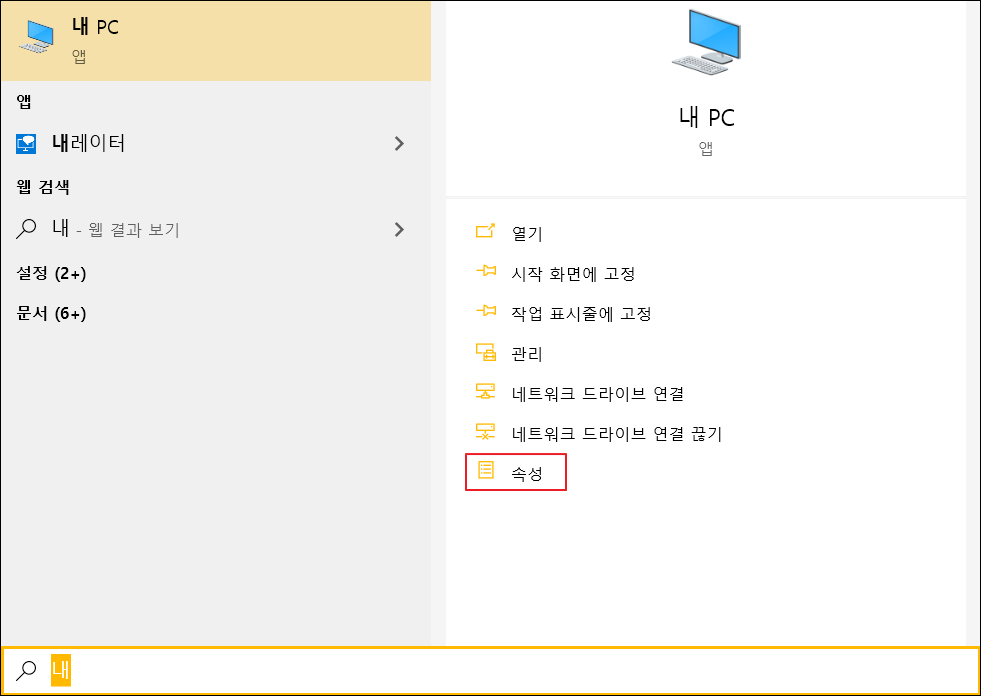Choose 열기 to open 내 PC
Image resolution: width=981 pixels, height=696 pixels.
tap(527, 233)
